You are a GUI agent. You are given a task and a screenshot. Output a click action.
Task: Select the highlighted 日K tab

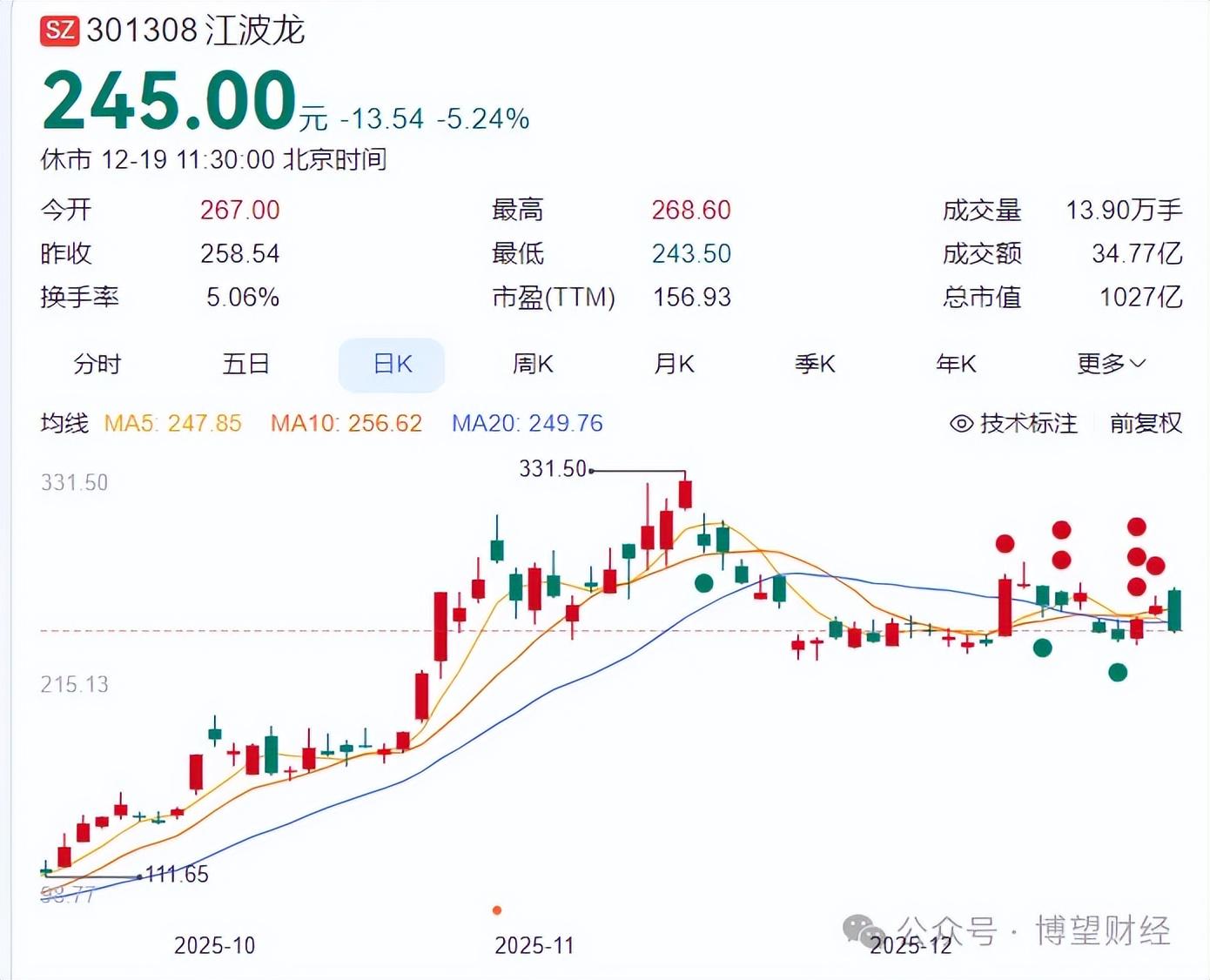392,364
